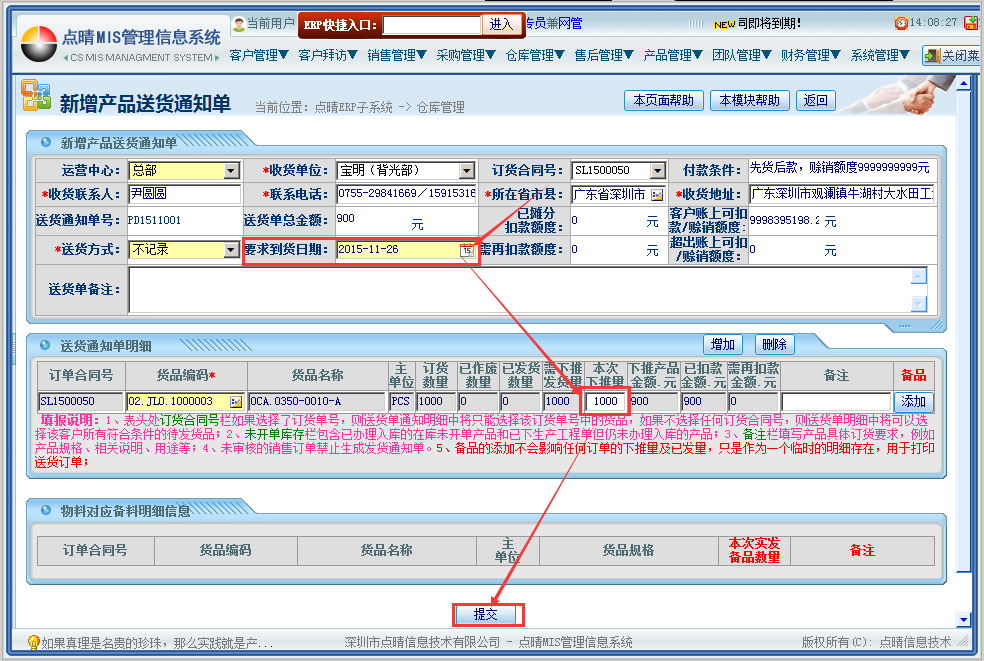Click the clock icon beside the time

(x=901, y=22)
